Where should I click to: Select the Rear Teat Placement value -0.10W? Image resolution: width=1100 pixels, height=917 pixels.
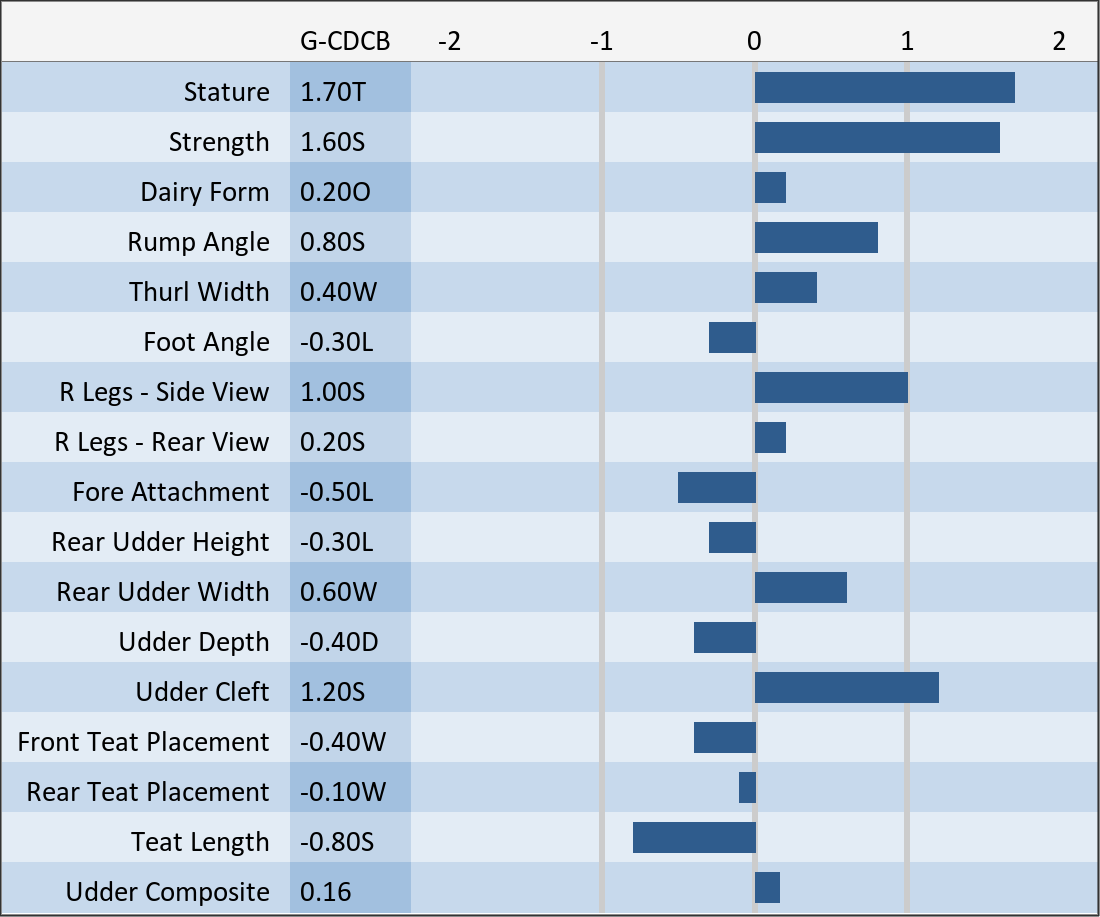[342, 792]
